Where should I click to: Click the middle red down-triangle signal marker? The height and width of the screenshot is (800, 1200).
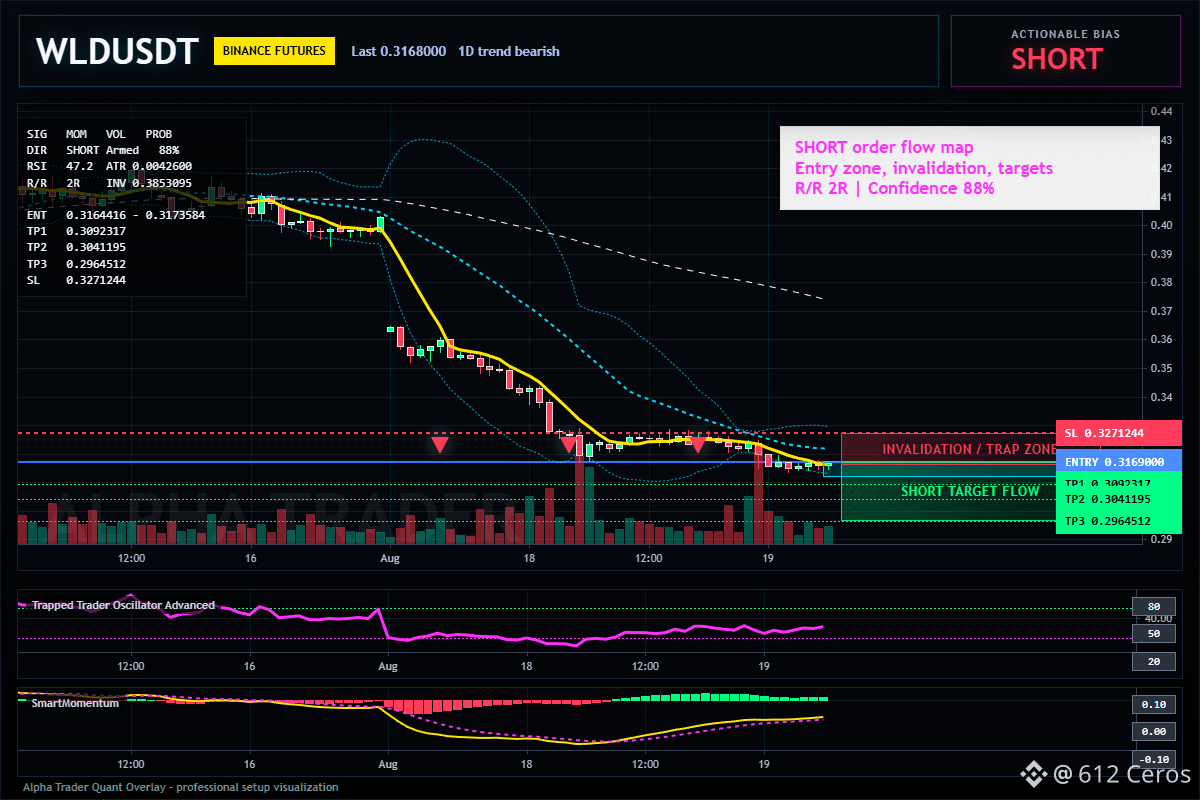(x=569, y=444)
